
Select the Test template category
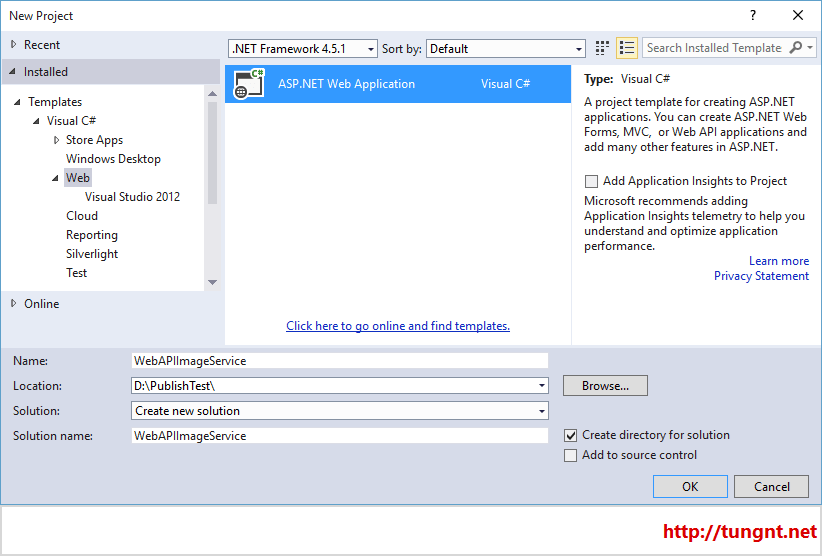pyautogui.click(x=77, y=272)
